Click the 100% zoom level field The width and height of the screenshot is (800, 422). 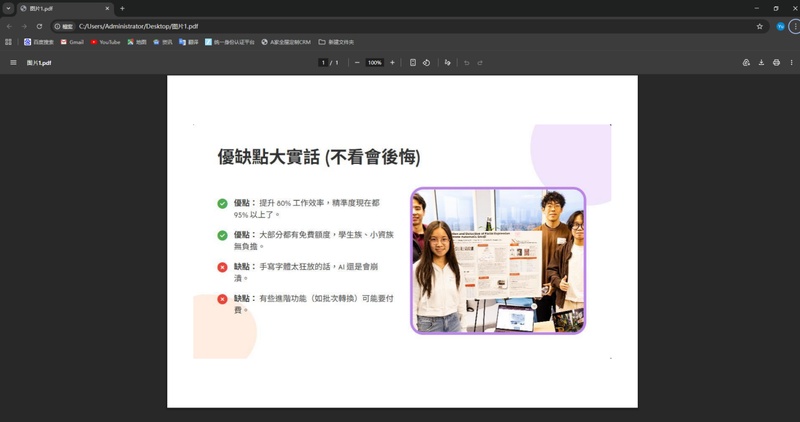pos(374,63)
